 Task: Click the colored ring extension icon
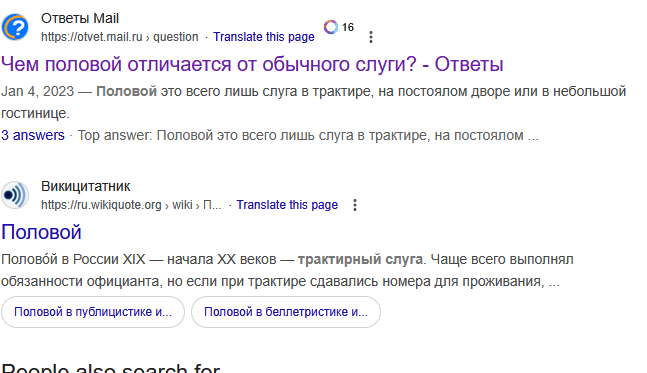(x=331, y=27)
